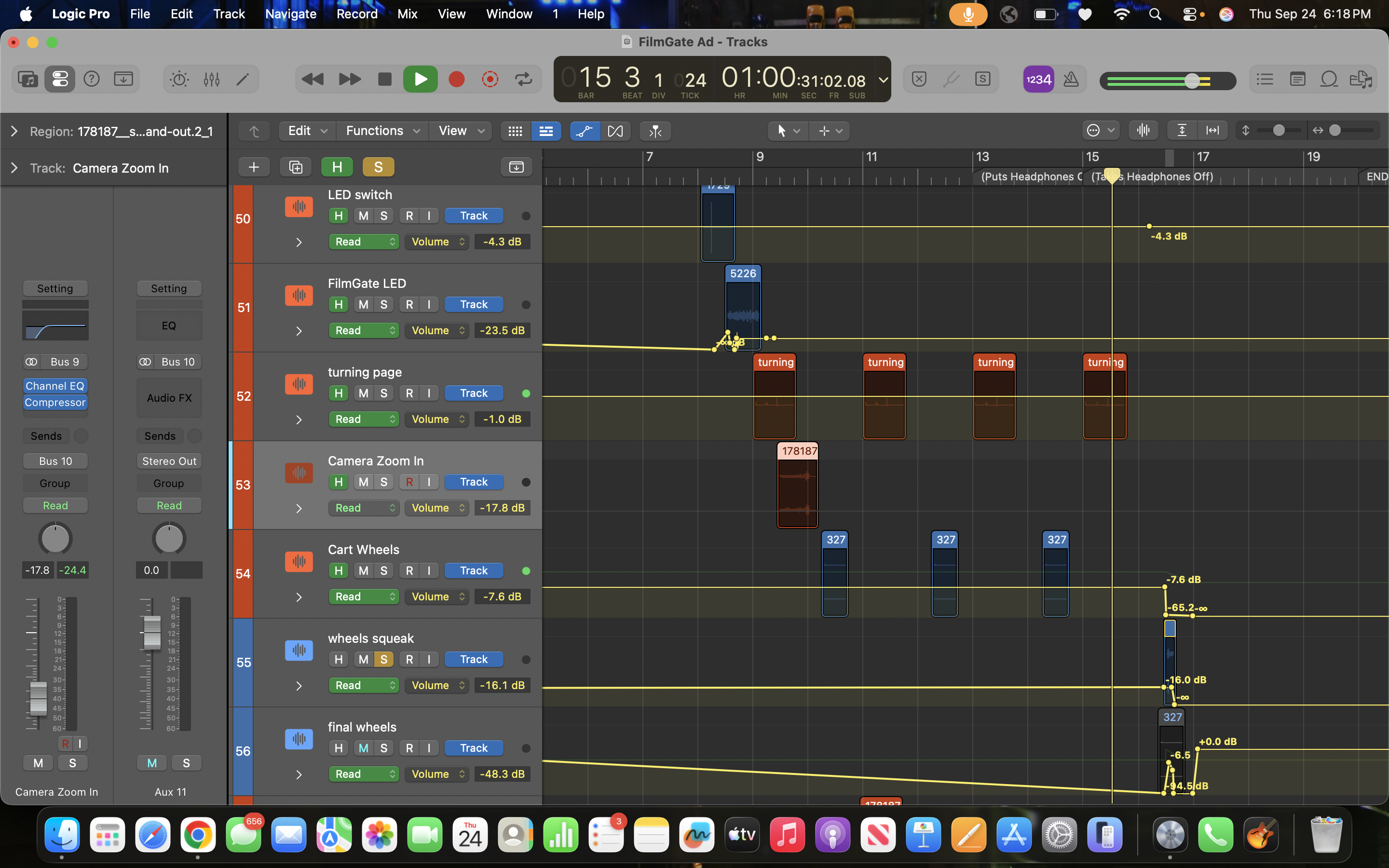This screenshot has height=868, width=1389.
Task: Unmute the final wheels track
Action: click(363, 748)
